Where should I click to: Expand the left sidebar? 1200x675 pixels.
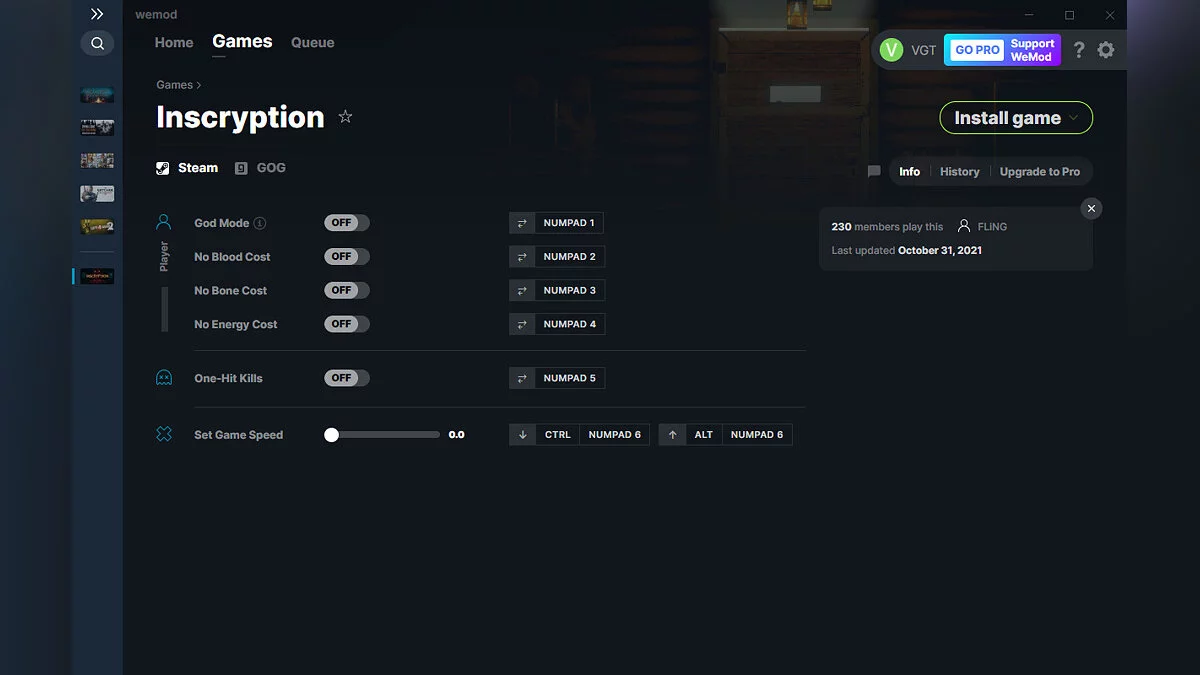click(x=97, y=14)
